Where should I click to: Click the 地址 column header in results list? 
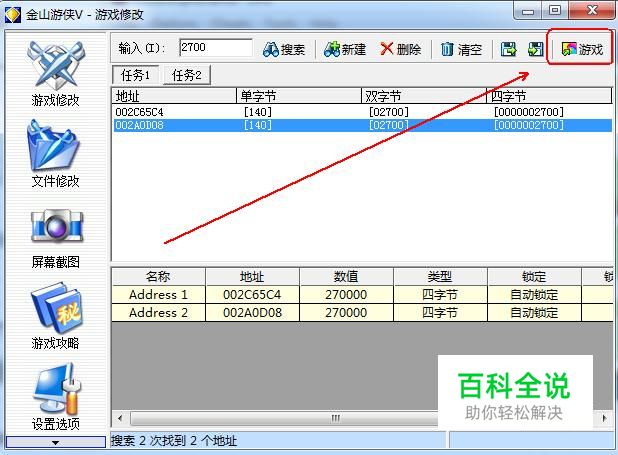click(174, 96)
